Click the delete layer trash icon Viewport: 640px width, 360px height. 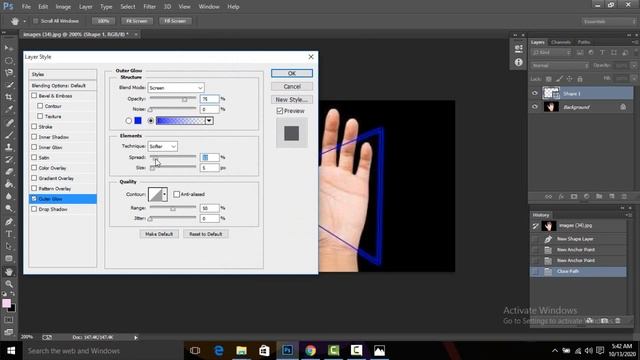pyautogui.click(x=624, y=197)
